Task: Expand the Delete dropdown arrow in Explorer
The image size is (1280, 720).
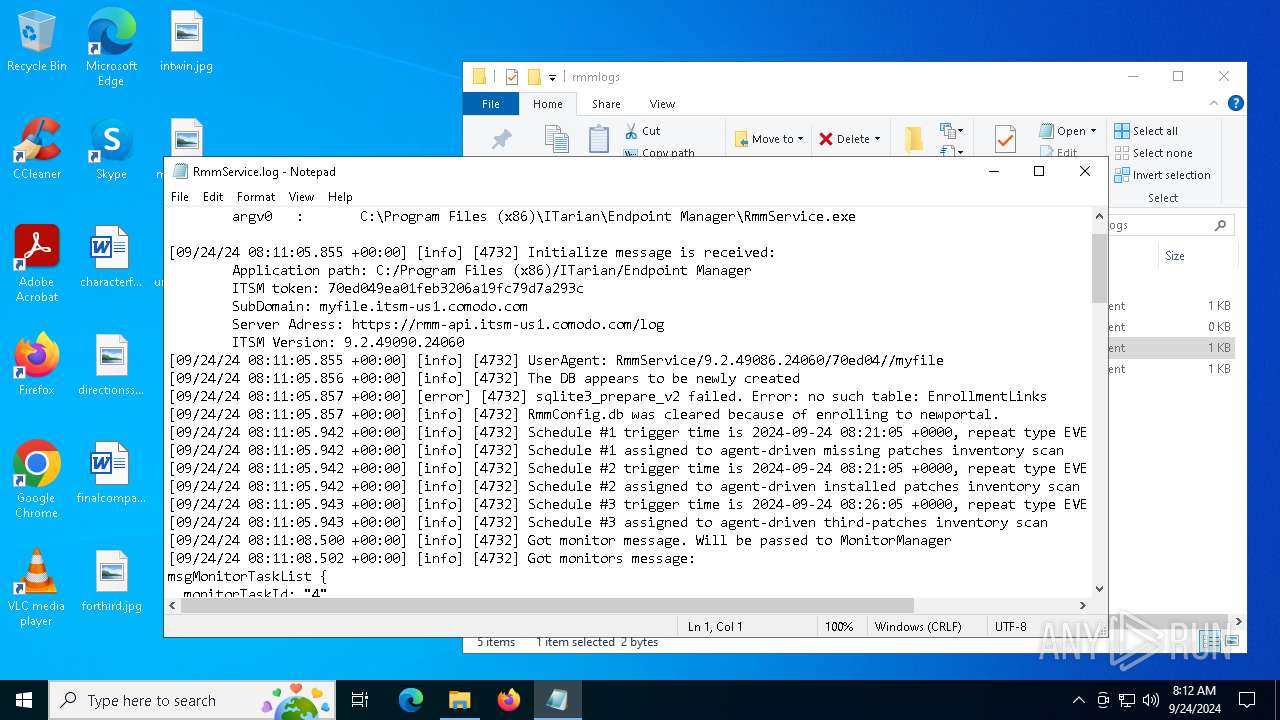Action: pos(877,139)
